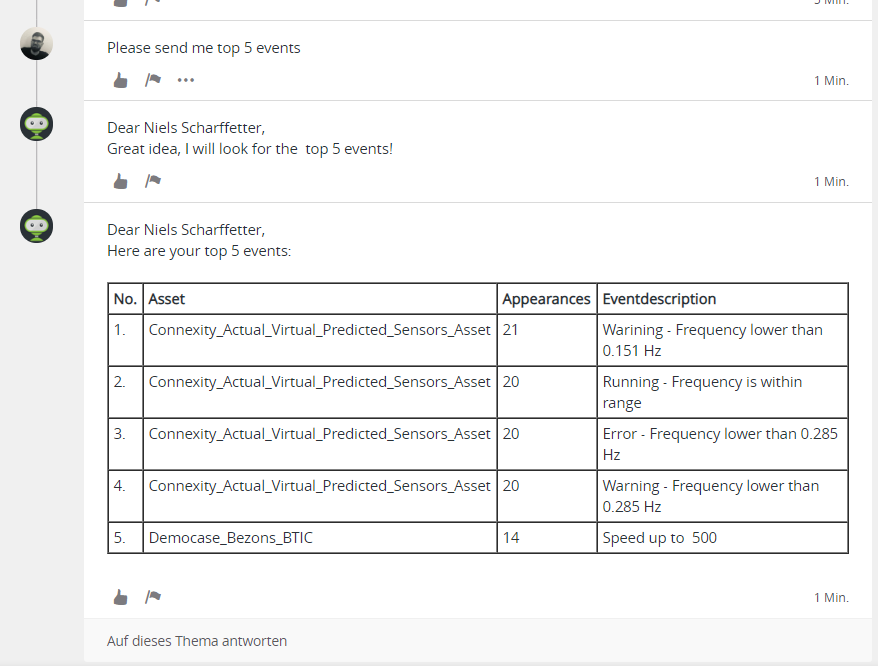Flag the top 5 events table post
878x669 pixels.
(153, 597)
